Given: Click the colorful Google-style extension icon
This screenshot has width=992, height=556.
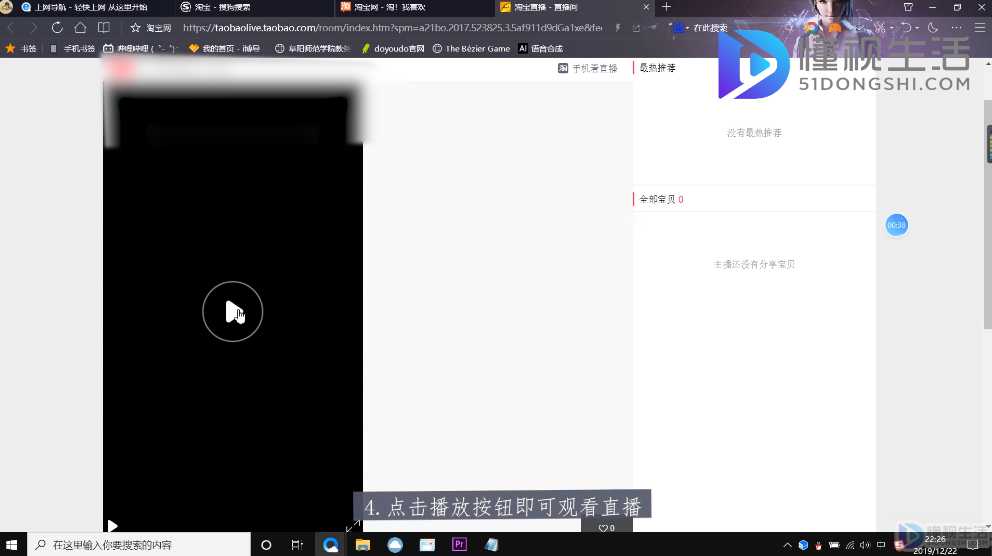Looking at the screenshot, I should (x=810, y=28).
